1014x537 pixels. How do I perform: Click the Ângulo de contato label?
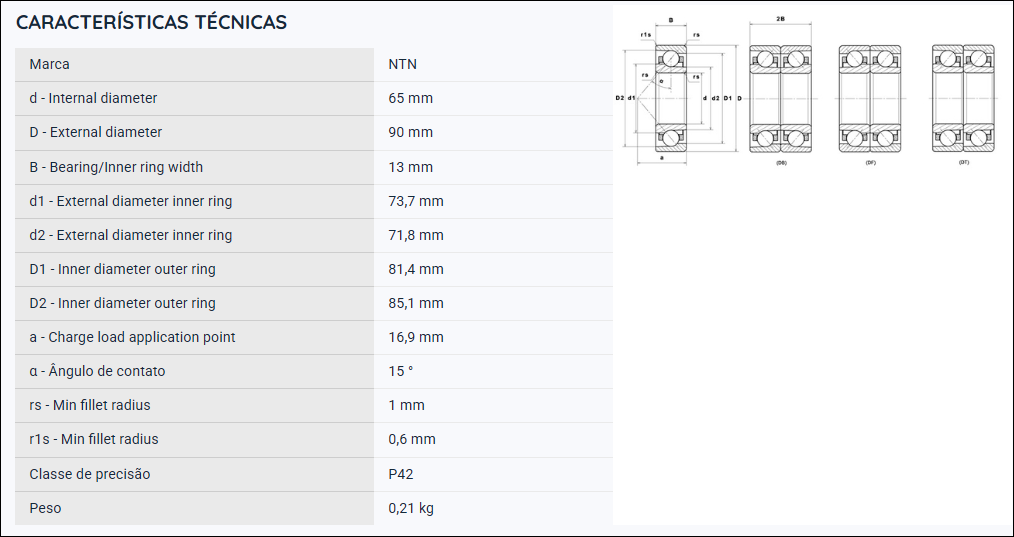[x=97, y=371]
